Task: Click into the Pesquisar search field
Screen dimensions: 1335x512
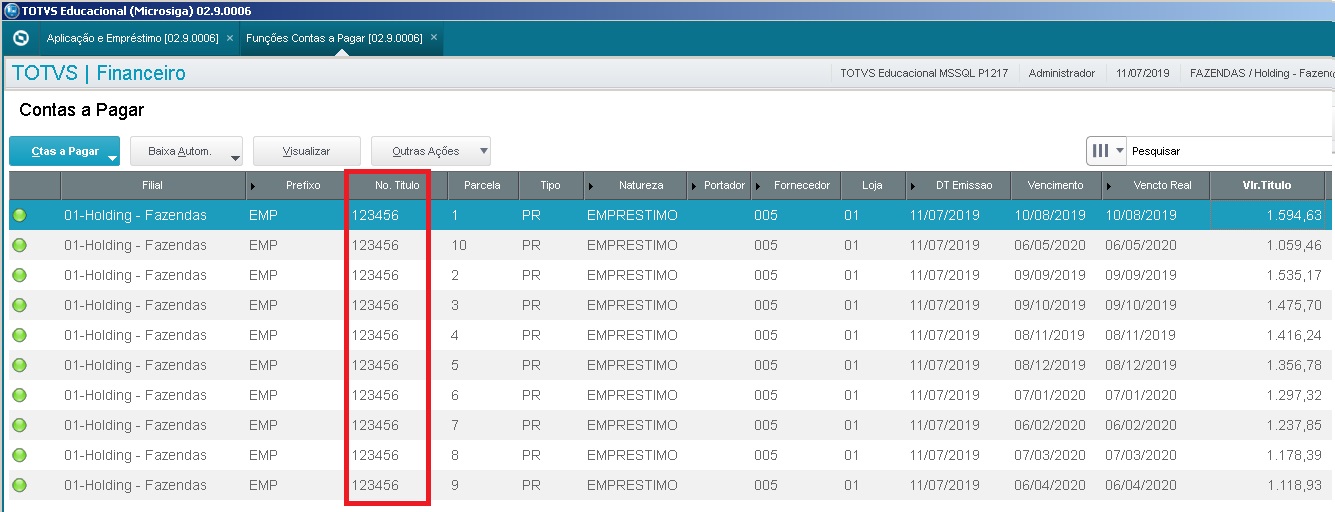Action: (1230, 151)
